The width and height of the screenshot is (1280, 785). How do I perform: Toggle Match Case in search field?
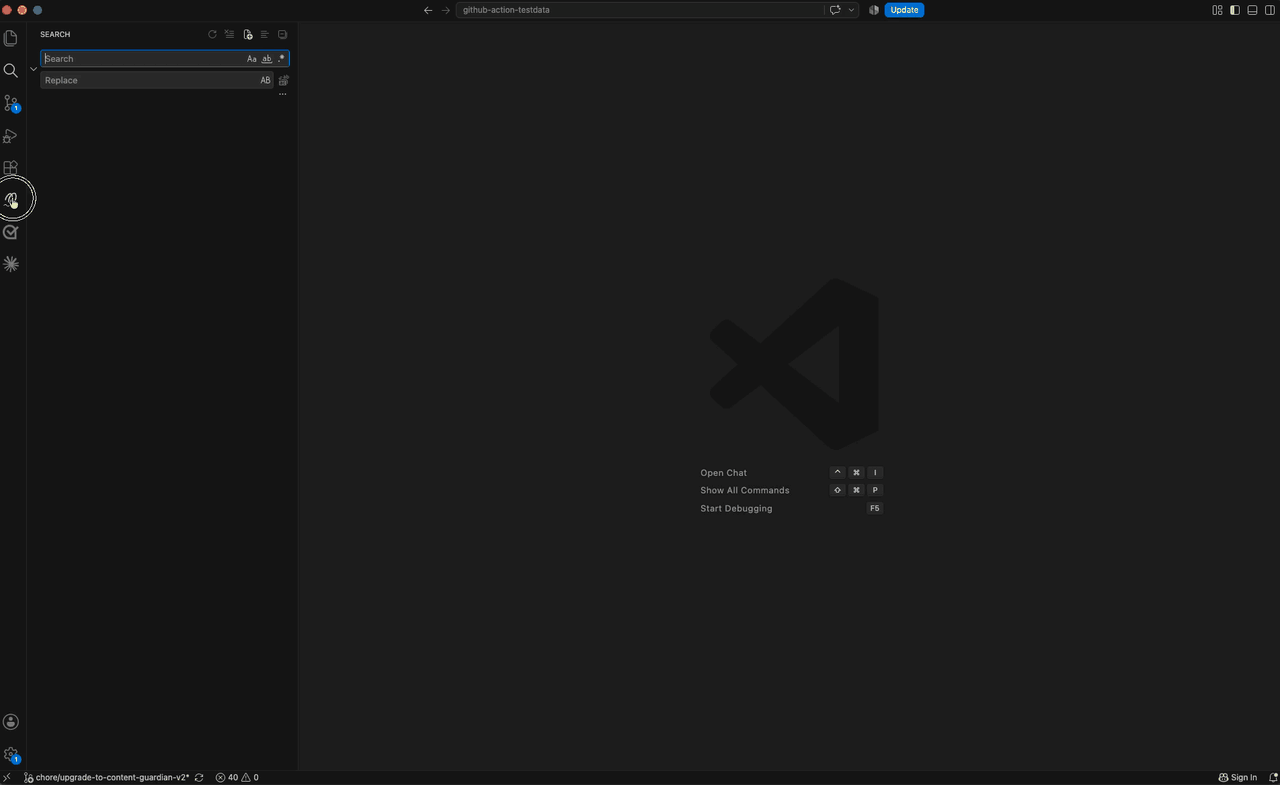252,59
